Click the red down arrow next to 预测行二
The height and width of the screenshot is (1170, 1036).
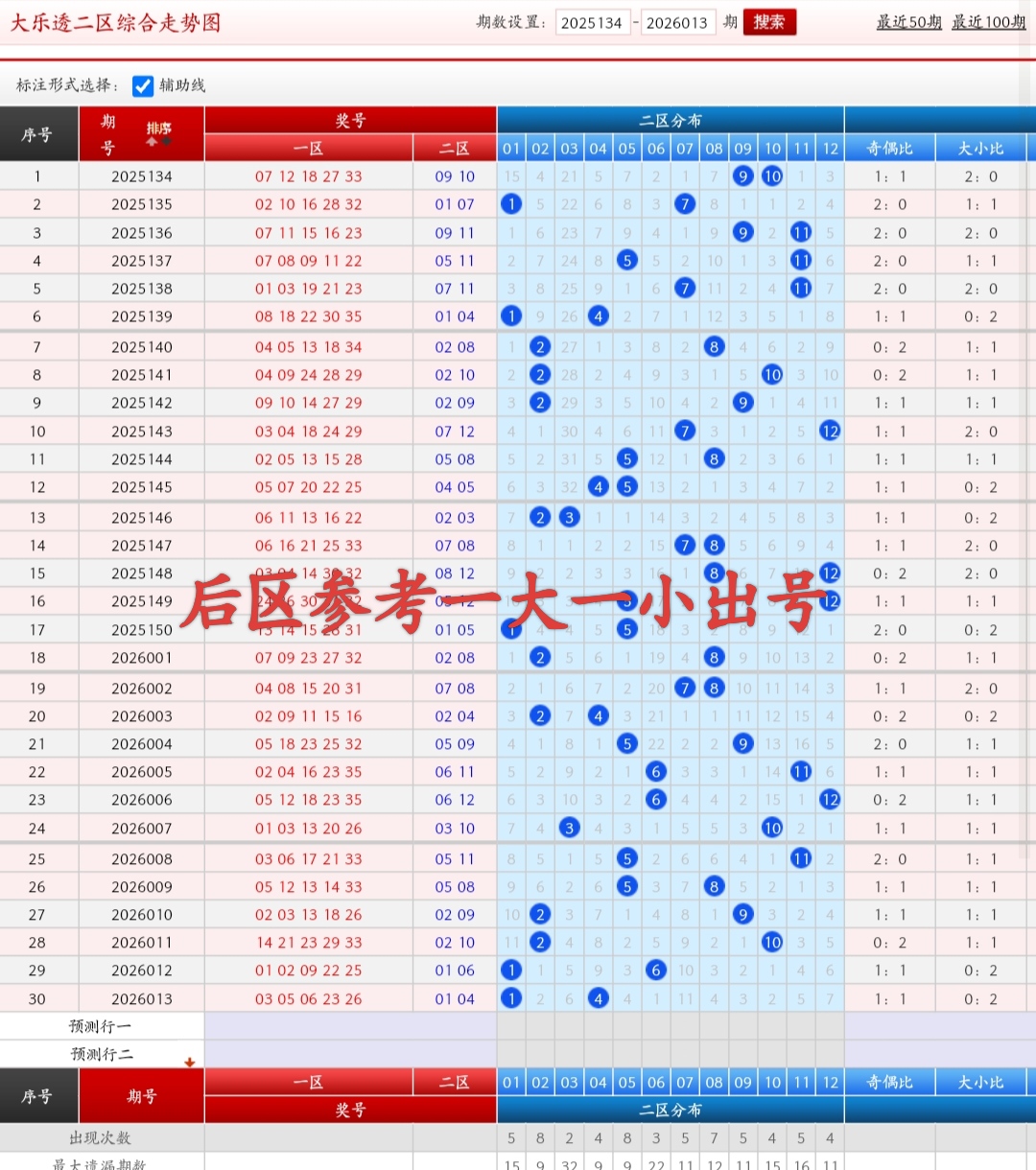pyautogui.click(x=190, y=1061)
